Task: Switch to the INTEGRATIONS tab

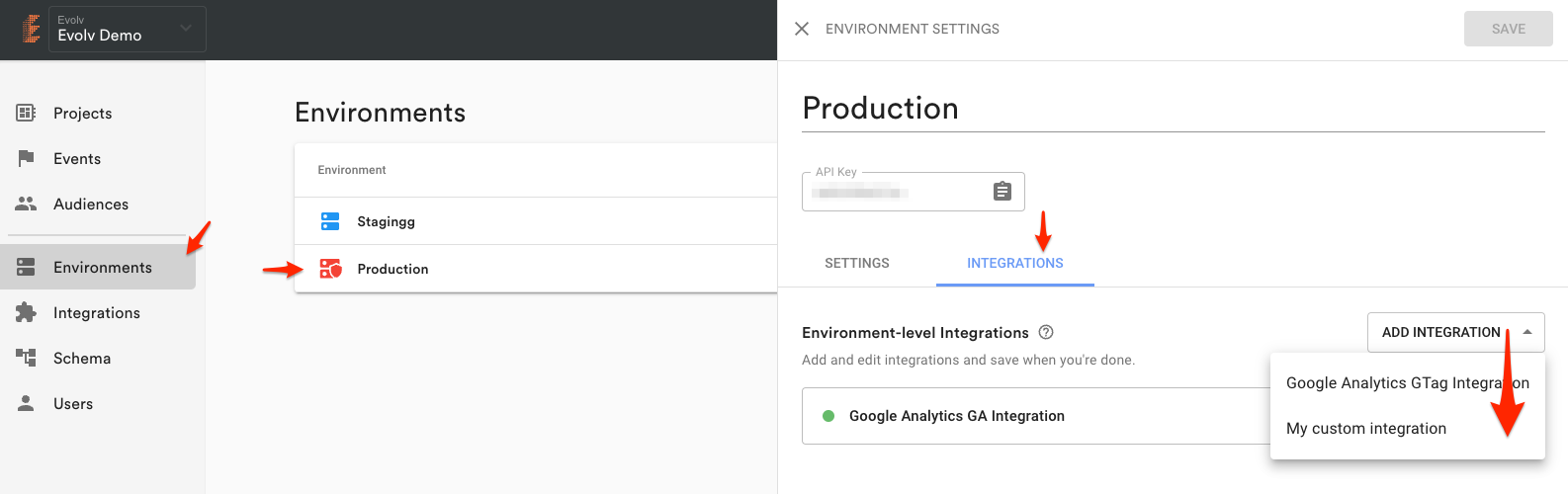Action: [x=1014, y=264]
